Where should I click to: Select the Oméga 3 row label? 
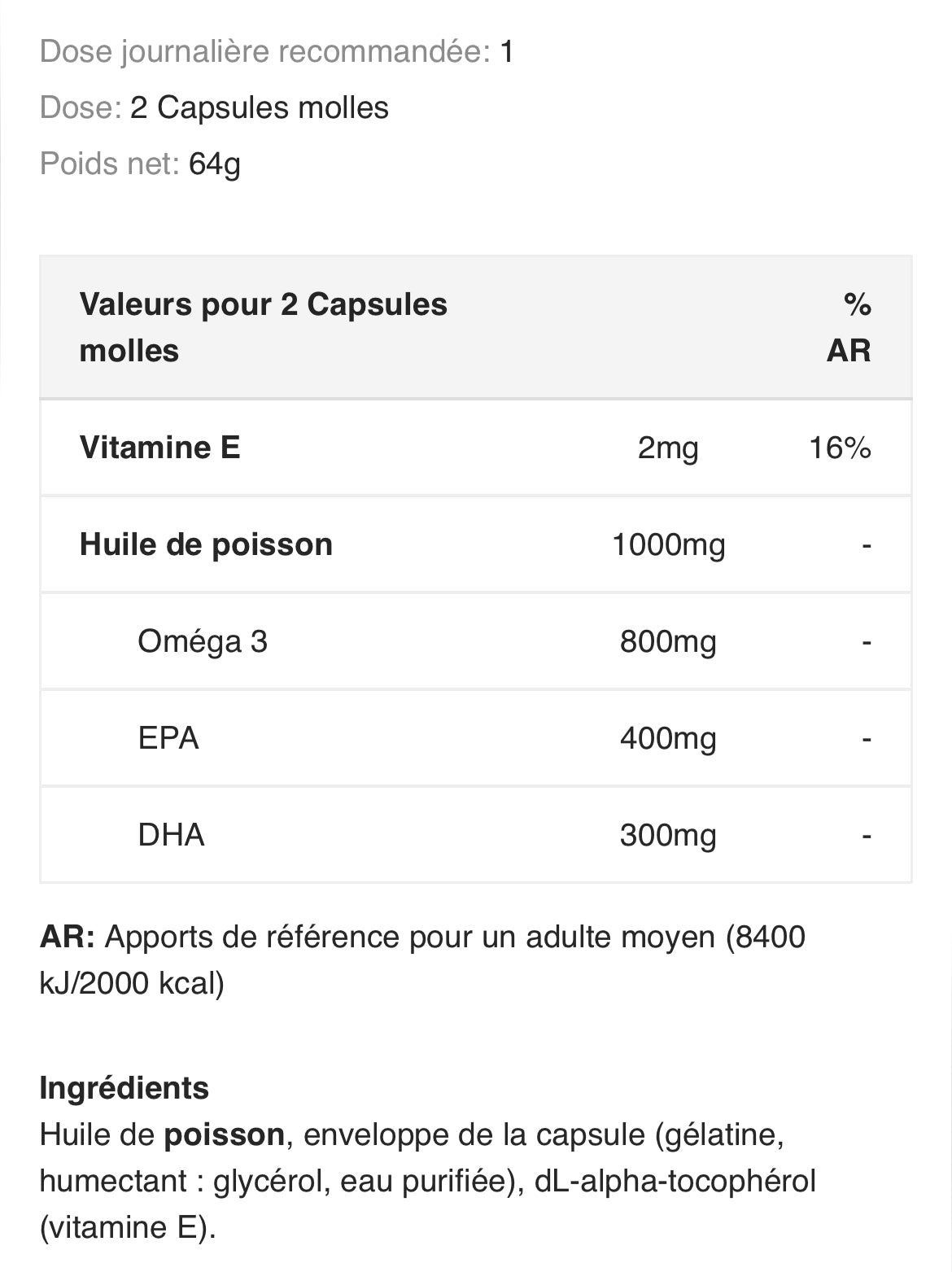click(203, 641)
